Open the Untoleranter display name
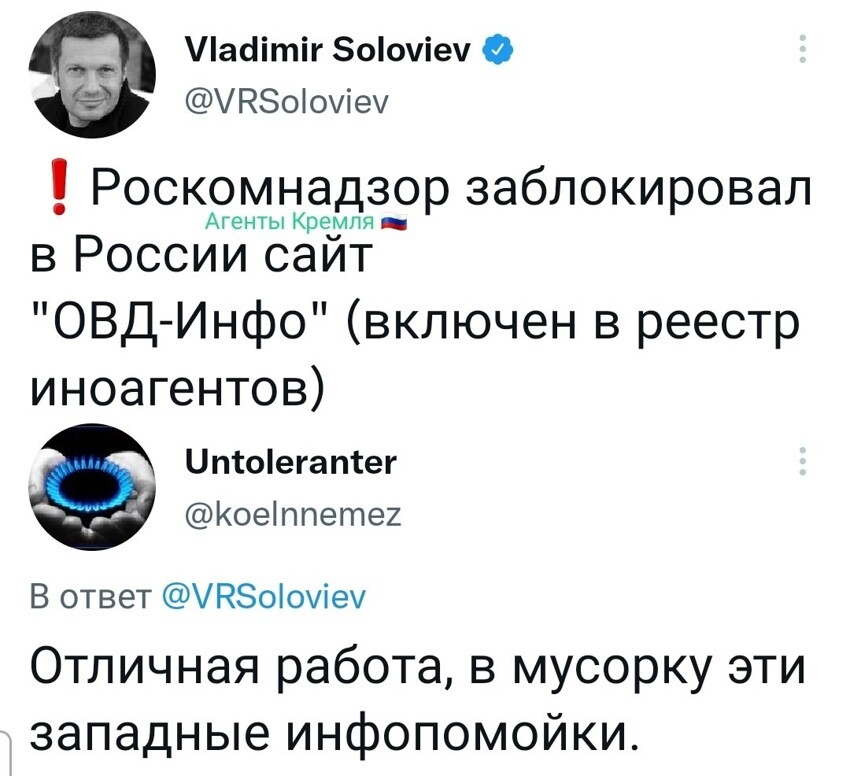The width and height of the screenshot is (850, 776). pyautogui.click(x=291, y=463)
